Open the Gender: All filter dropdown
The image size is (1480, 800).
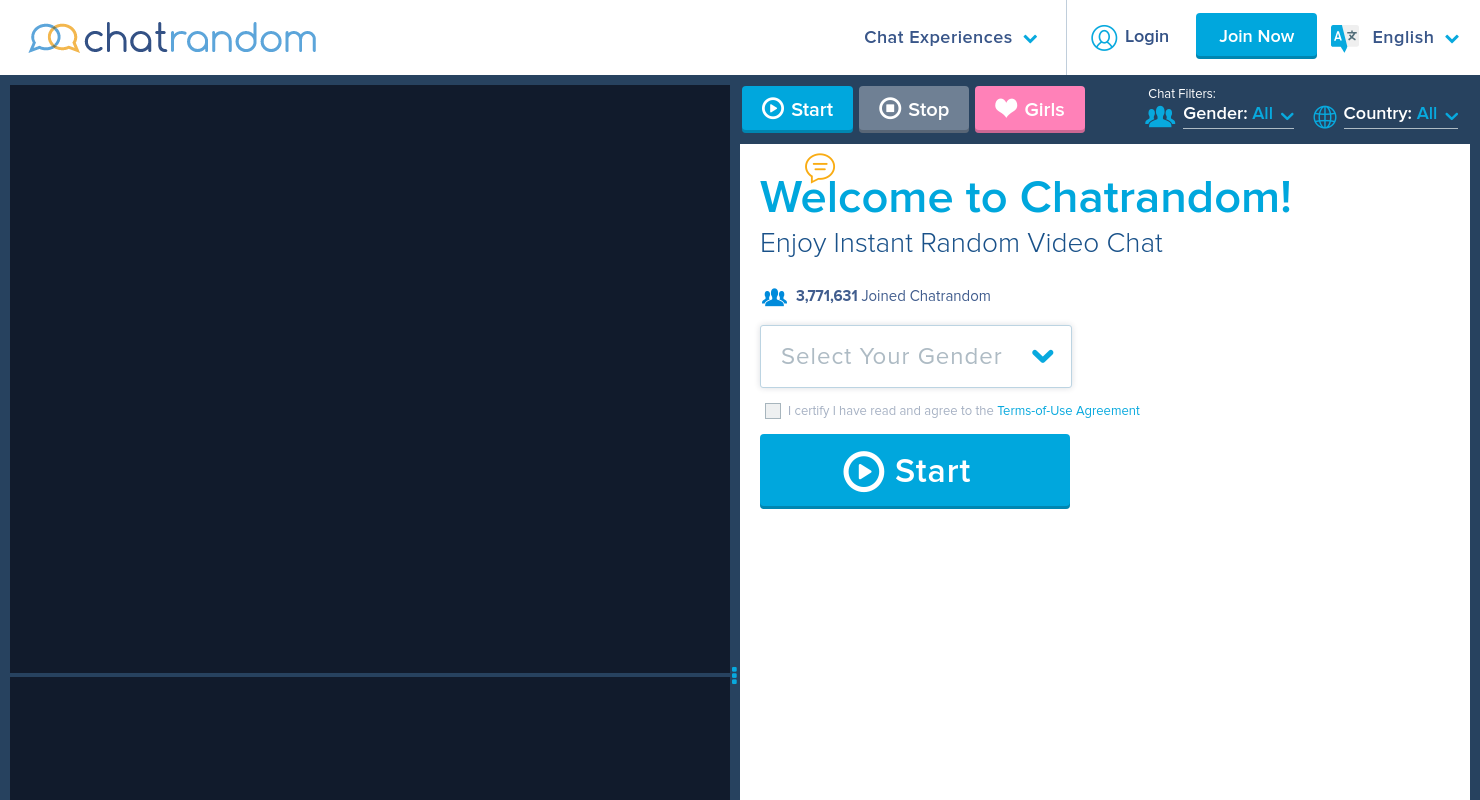click(1238, 115)
